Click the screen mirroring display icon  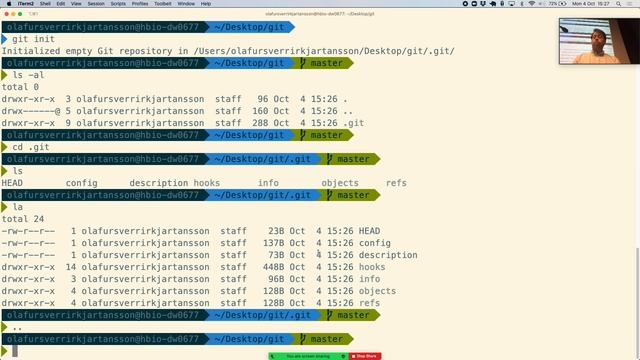(511, 4)
